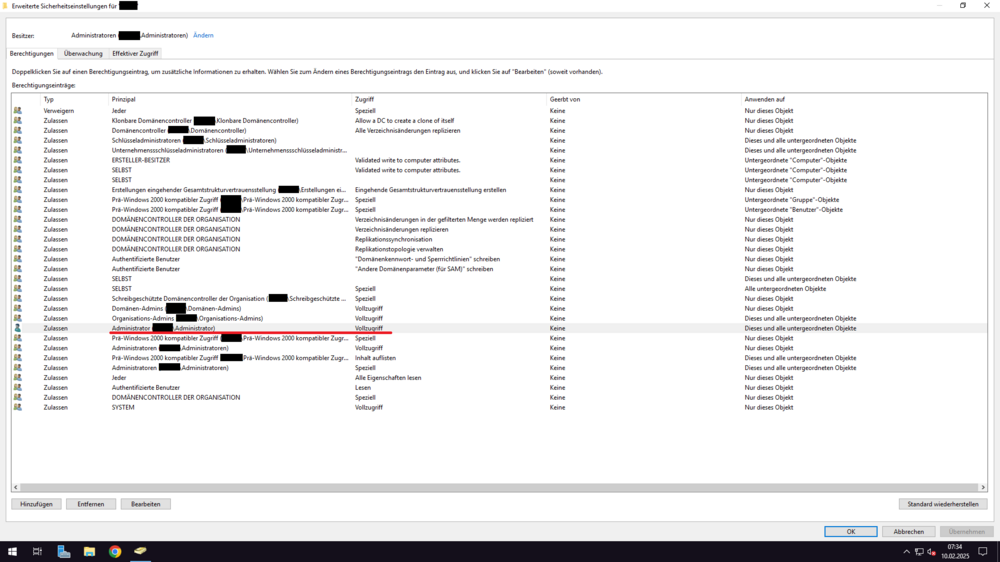Show hidden system tray icons
Viewport: 1000px width, 562px height.
907,551
